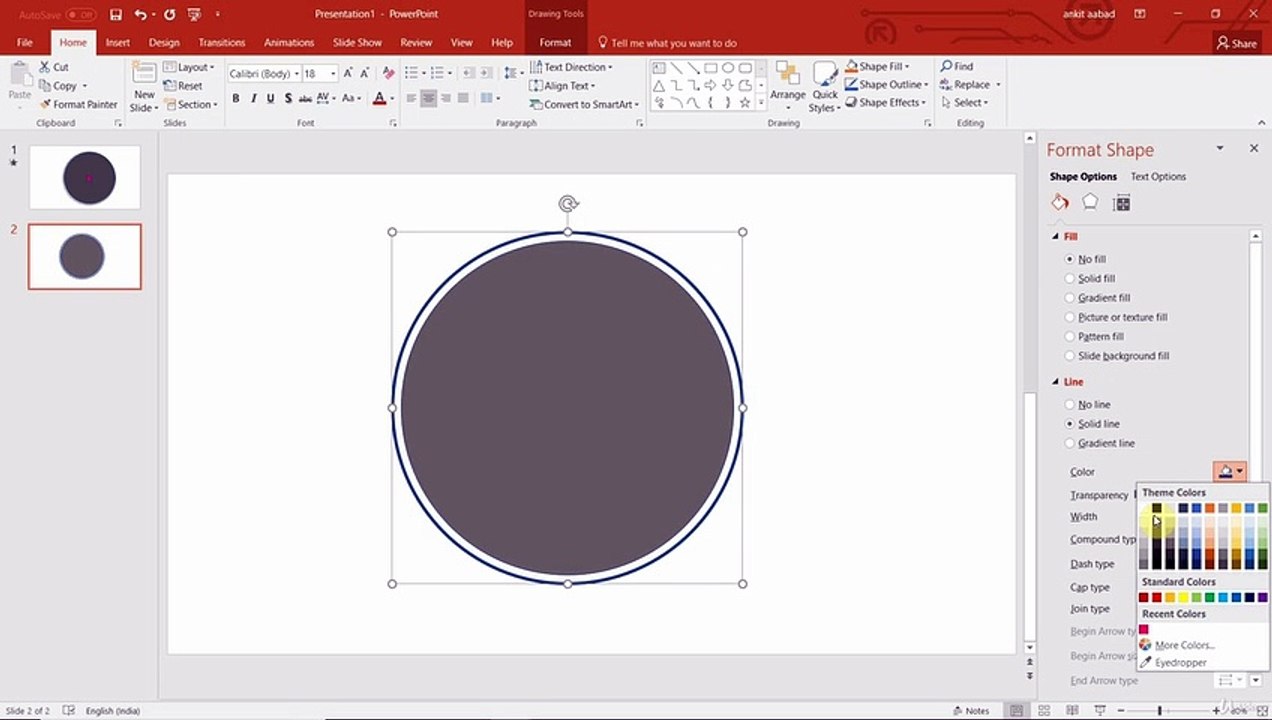Apply strikethrough to text
The image size is (1272, 720).
305,98
